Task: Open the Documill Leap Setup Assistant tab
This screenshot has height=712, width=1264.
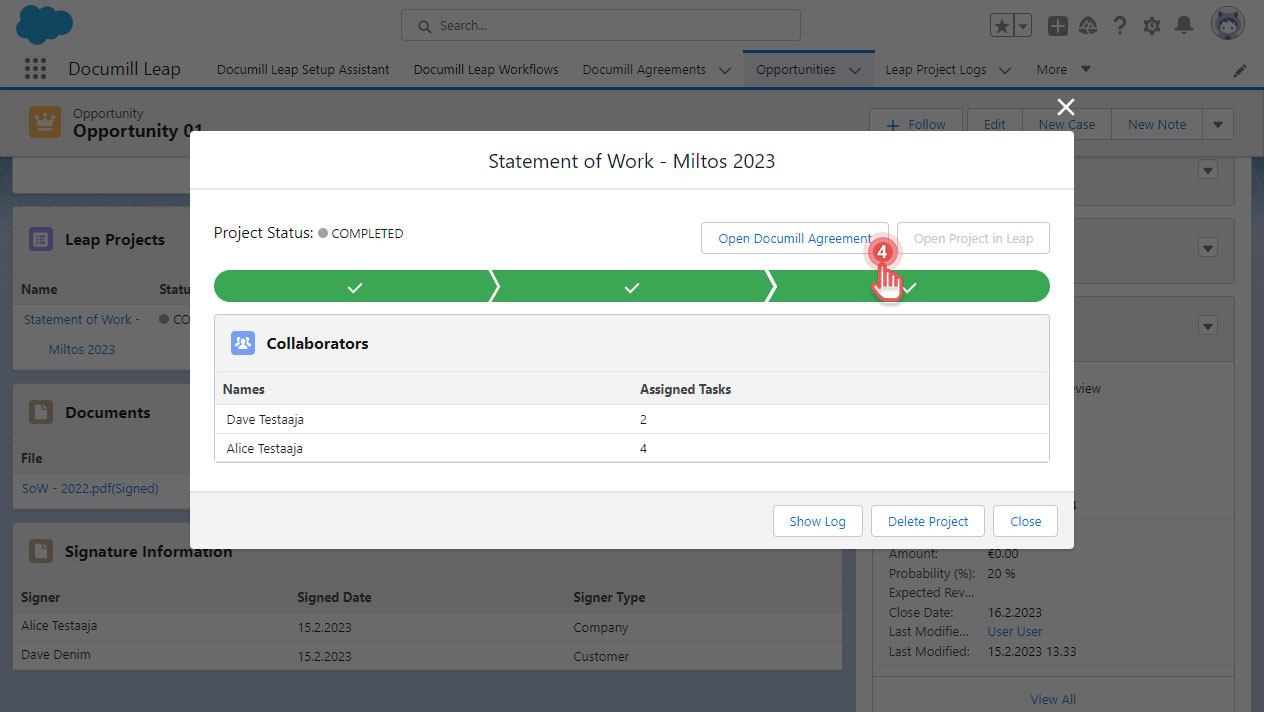Action: click(302, 70)
